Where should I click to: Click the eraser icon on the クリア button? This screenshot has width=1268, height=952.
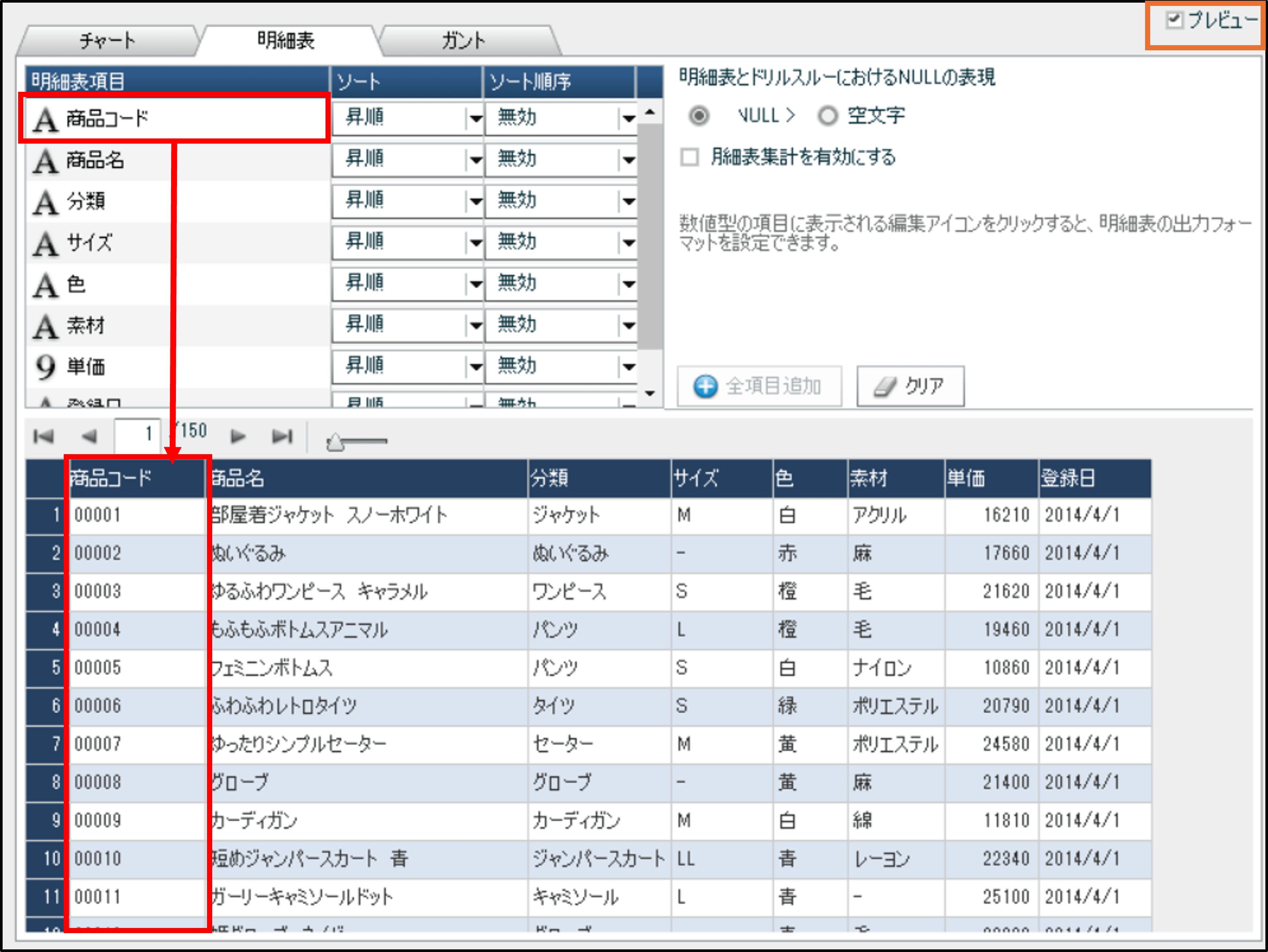point(885,387)
